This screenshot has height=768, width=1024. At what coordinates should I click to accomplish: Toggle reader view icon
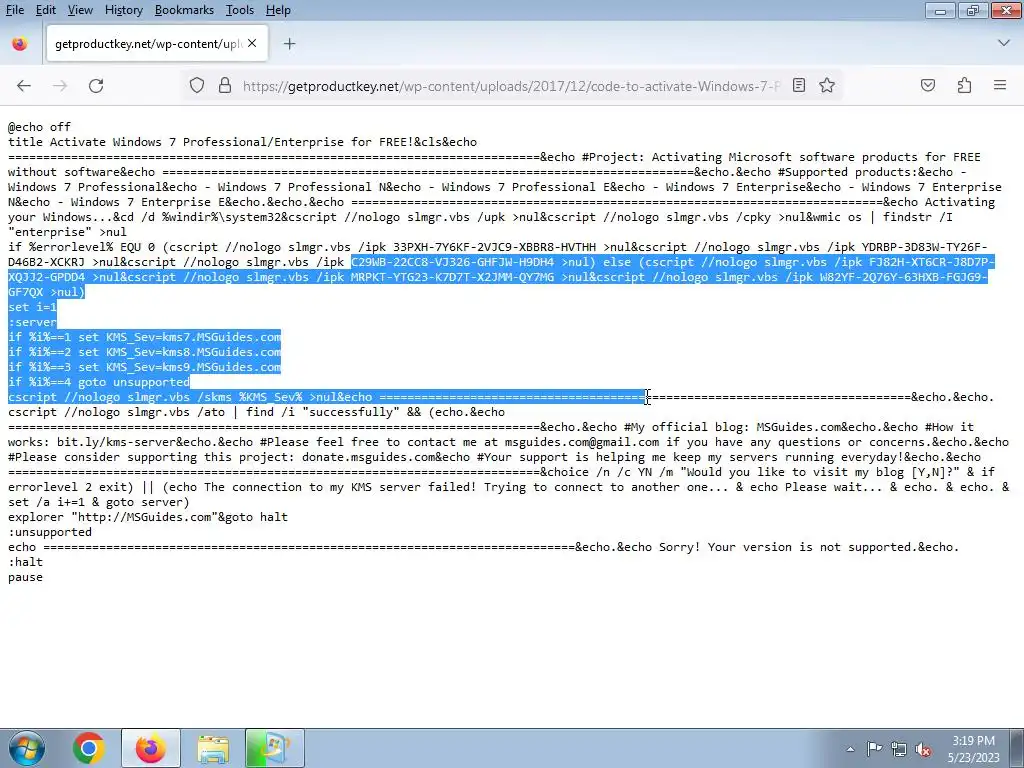(x=799, y=86)
